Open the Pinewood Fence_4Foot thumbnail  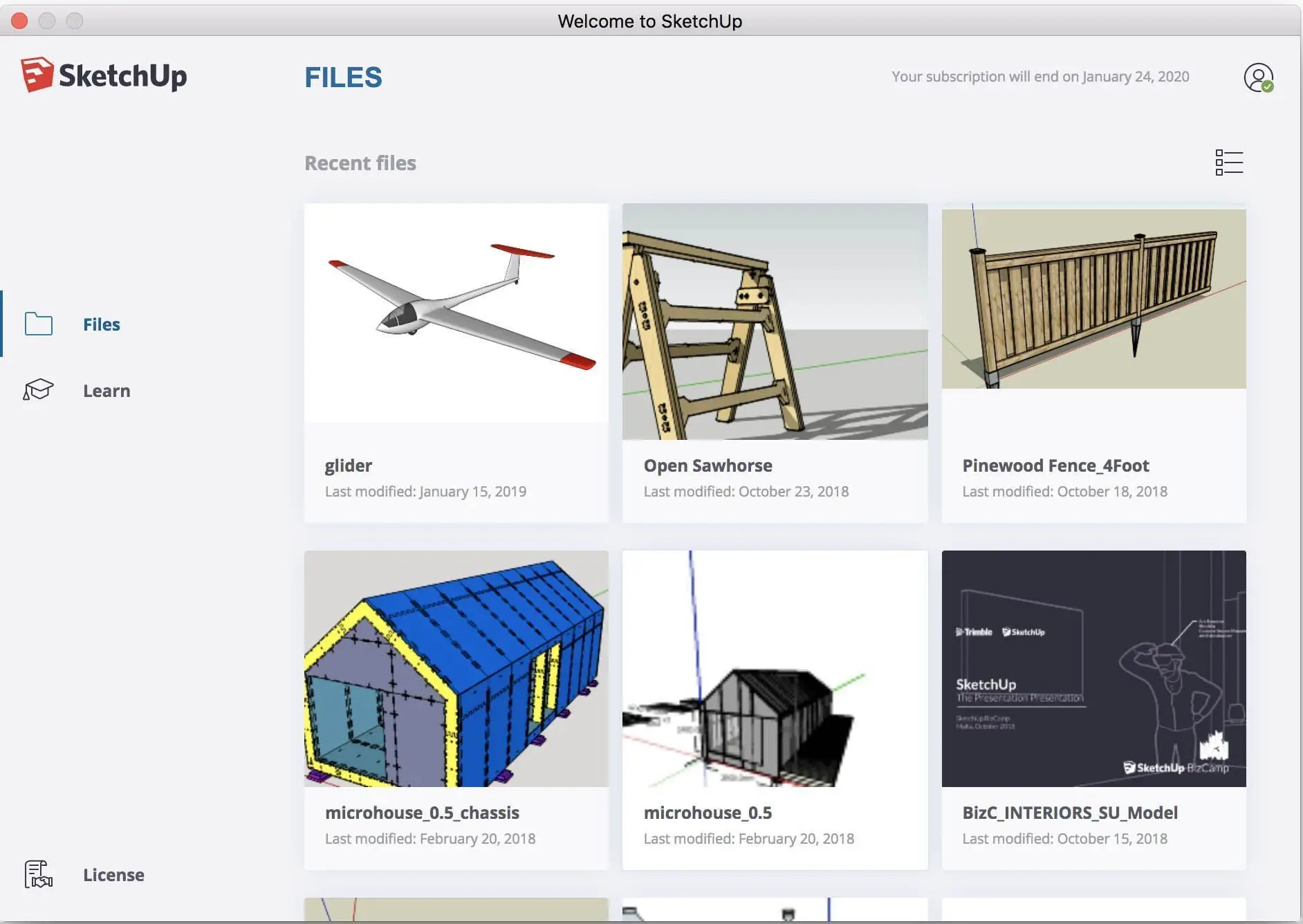coord(1093,299)
